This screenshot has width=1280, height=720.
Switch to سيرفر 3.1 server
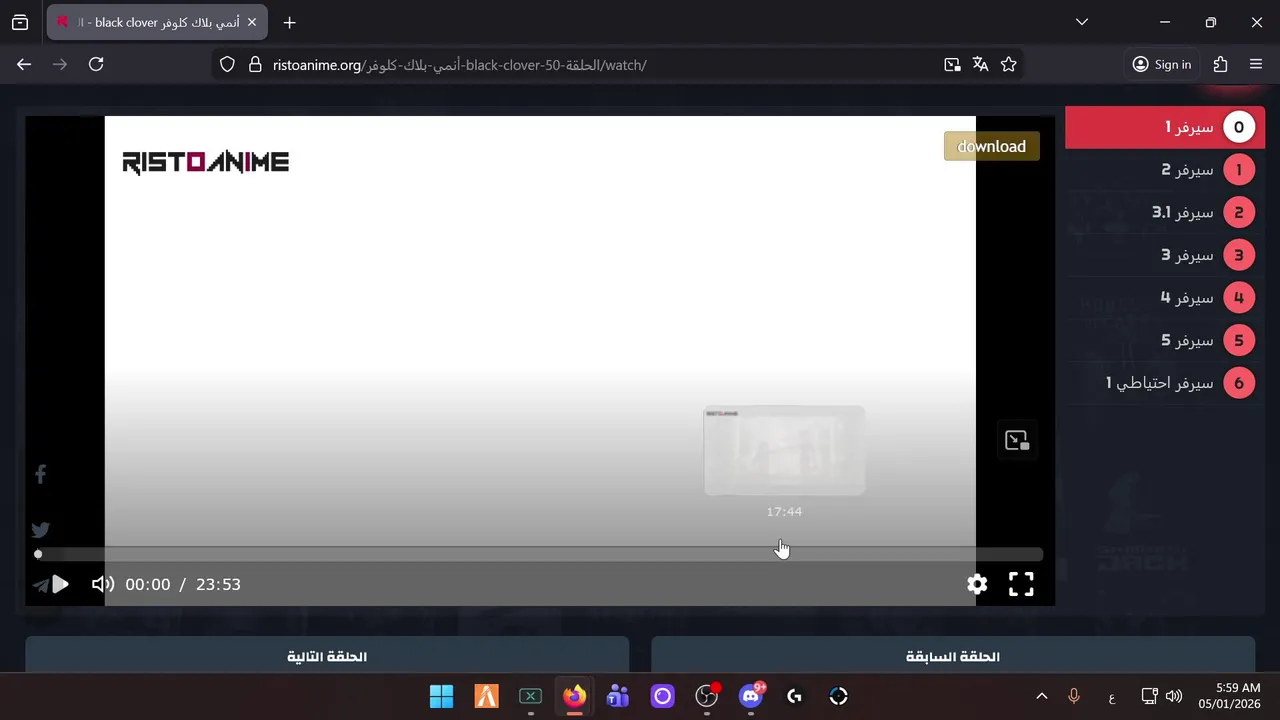(1165, 212)
